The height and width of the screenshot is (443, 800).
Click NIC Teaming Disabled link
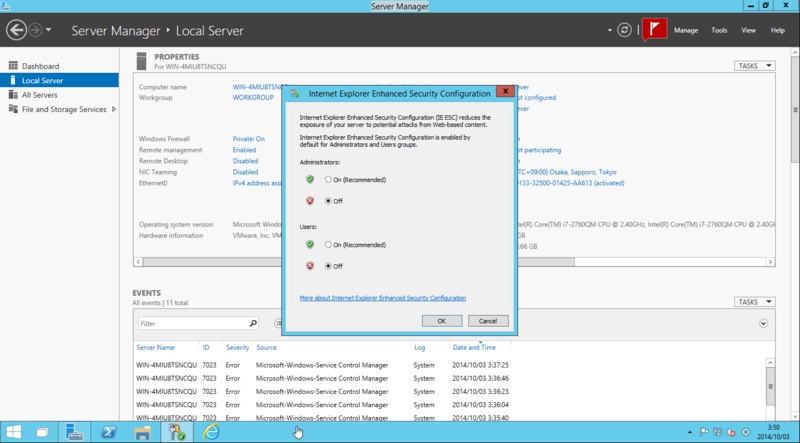[x=245, y=172]
